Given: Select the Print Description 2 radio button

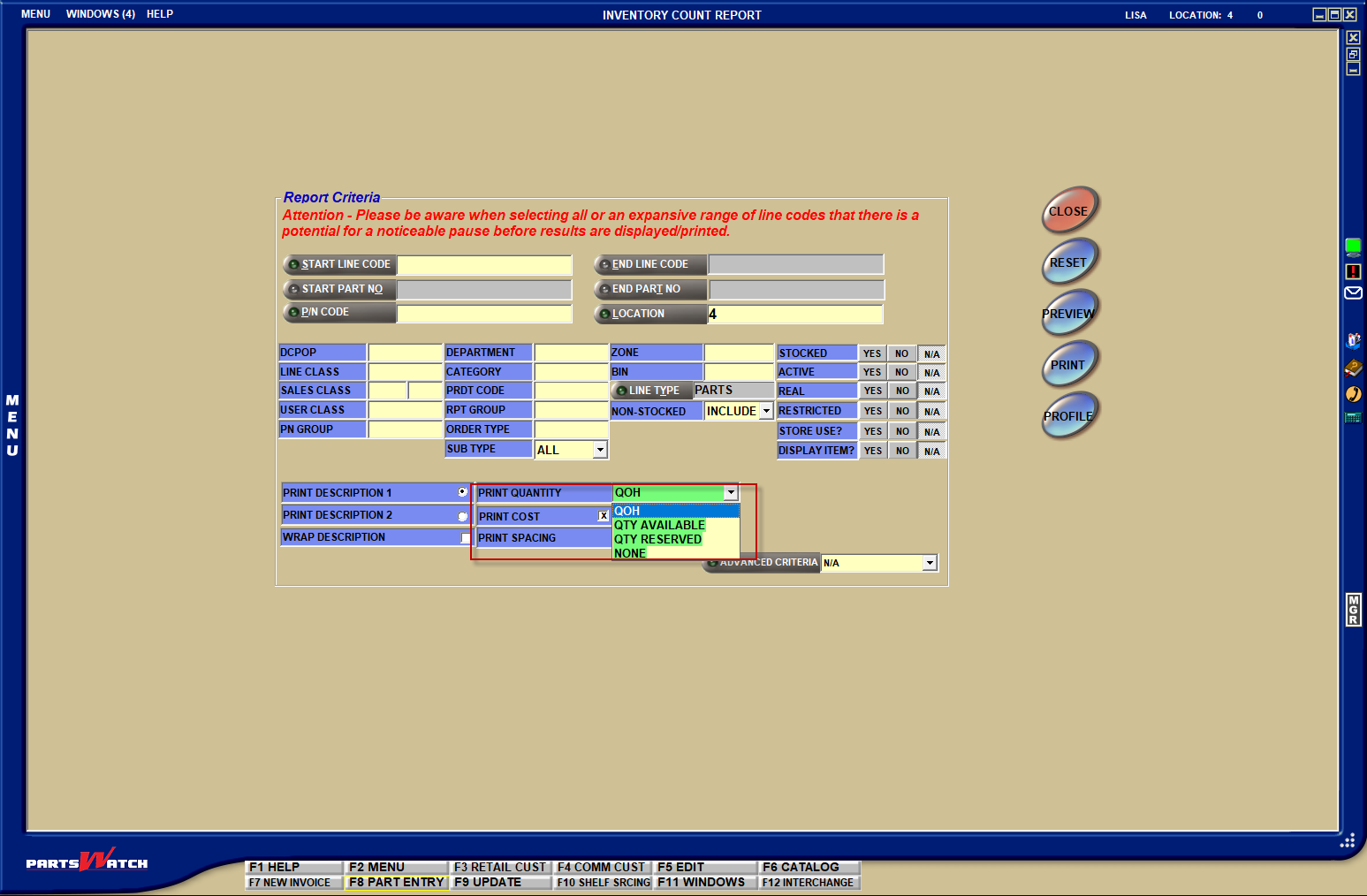Looking at the screenshot, I should 462,516.
